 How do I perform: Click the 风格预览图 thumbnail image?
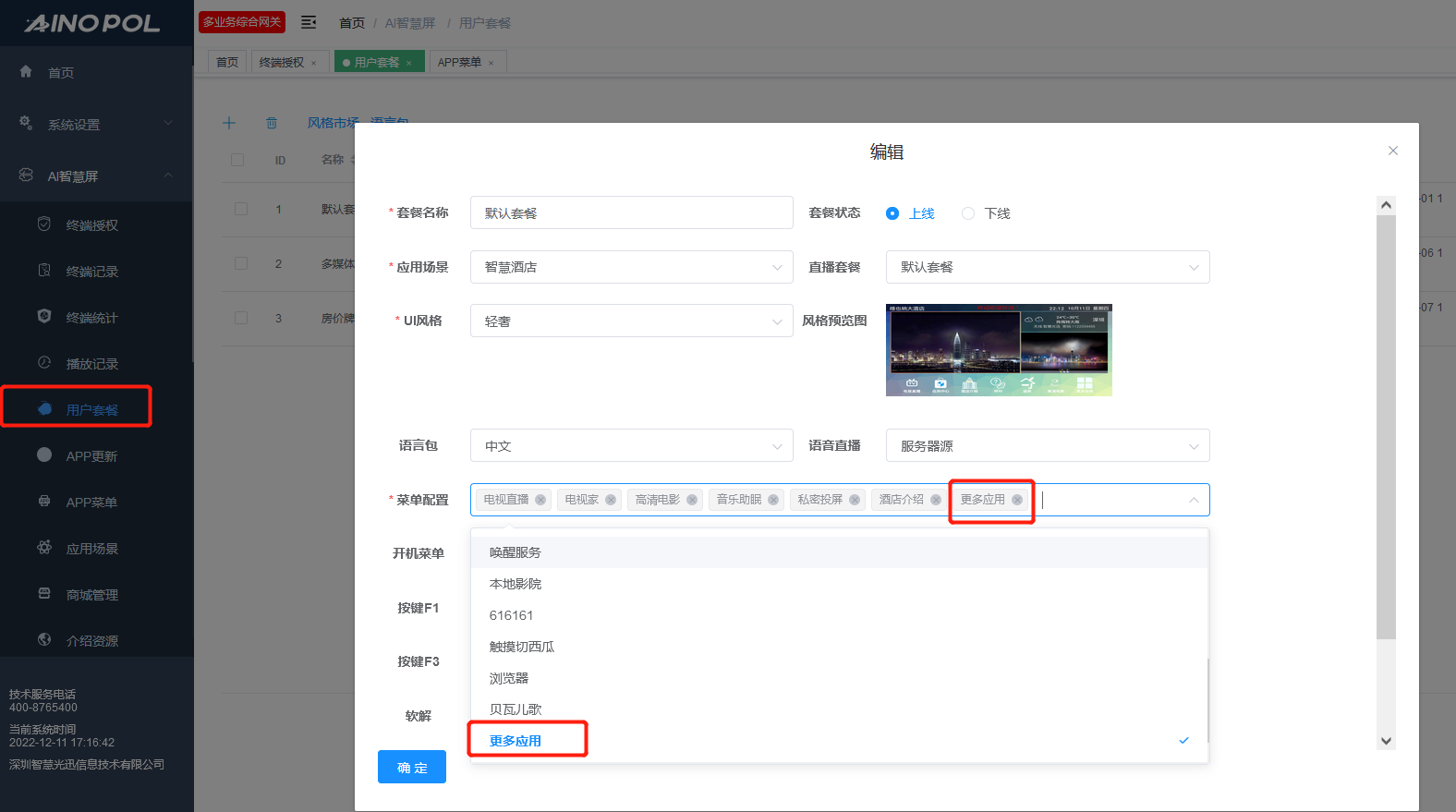point(999,350)
